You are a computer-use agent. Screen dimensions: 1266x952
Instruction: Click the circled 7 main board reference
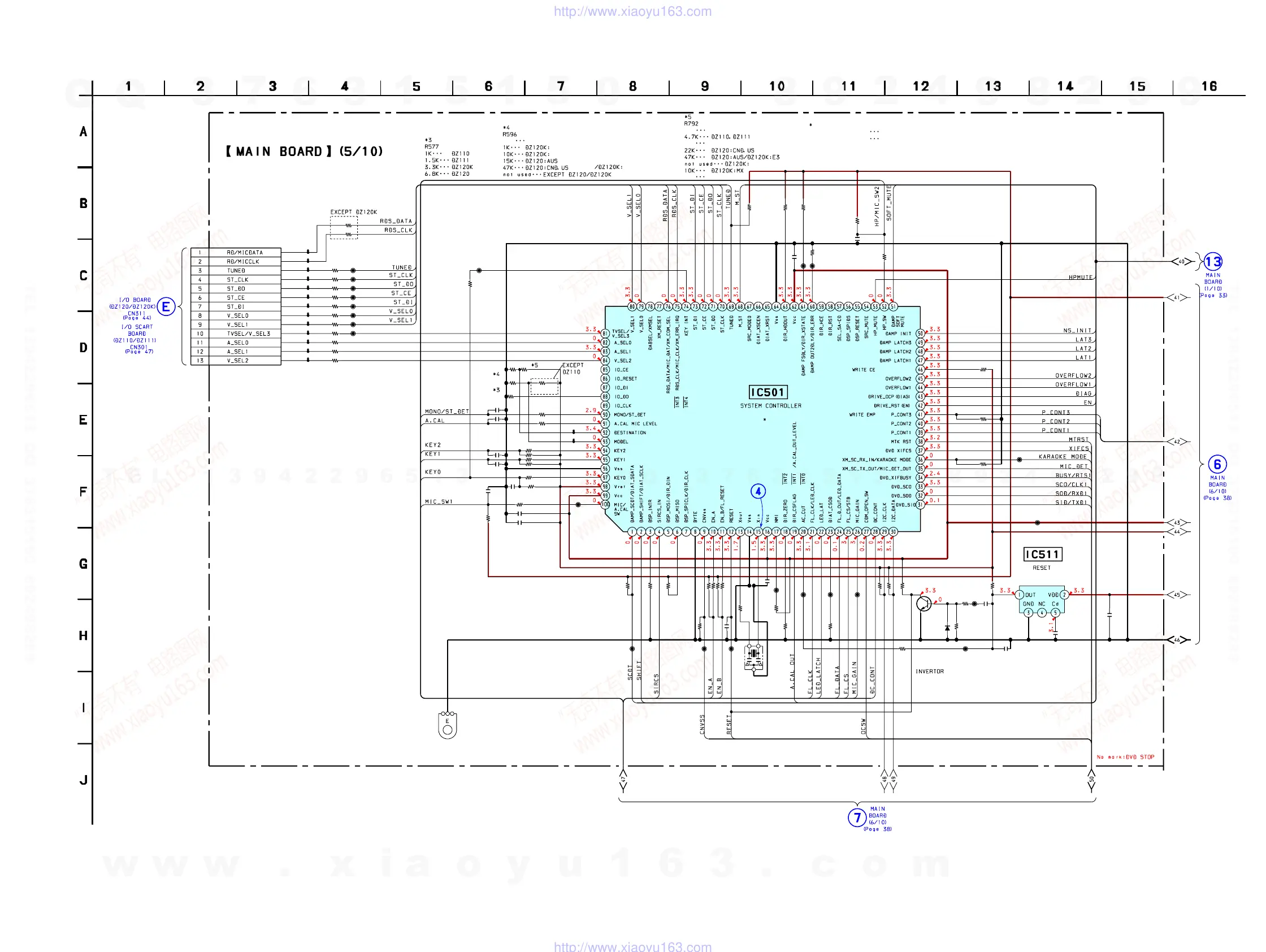[857, 817]
